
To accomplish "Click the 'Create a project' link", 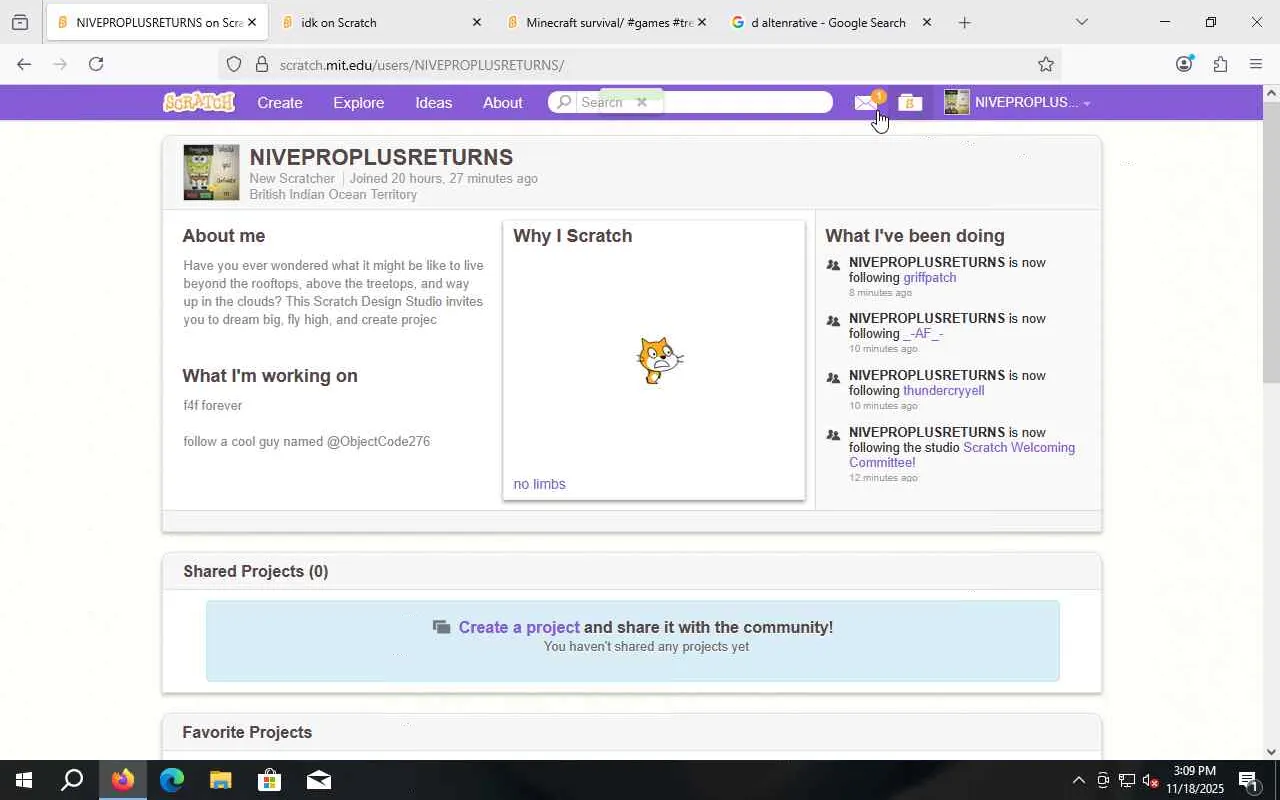I will point(519,627).
